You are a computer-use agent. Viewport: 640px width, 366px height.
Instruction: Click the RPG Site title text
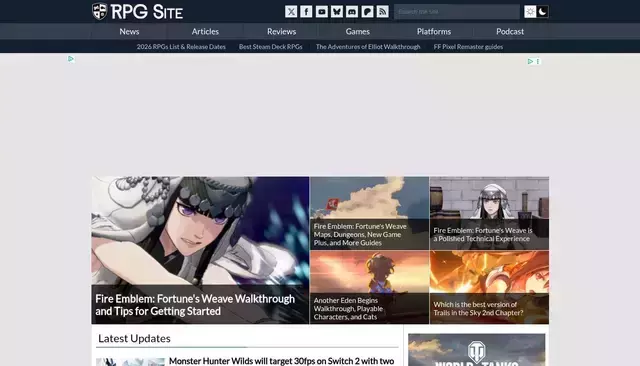[x=147, y=12]
